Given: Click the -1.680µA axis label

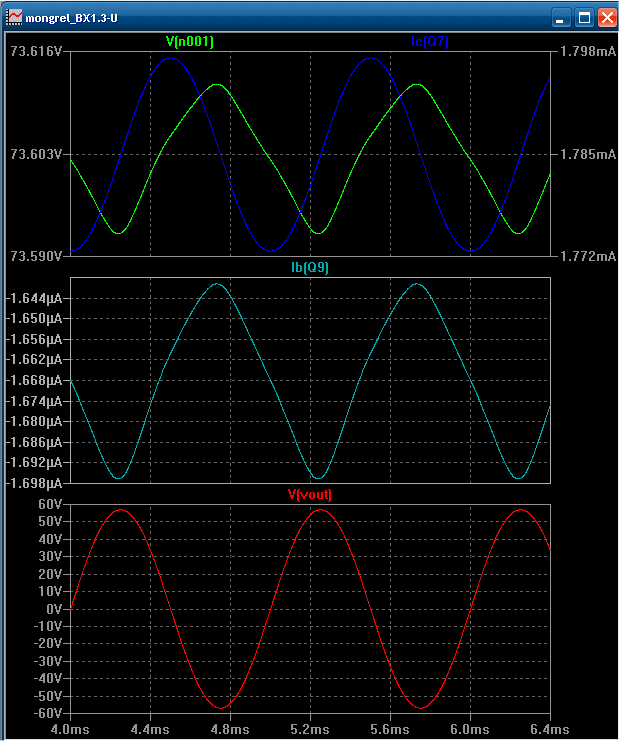Looking at the screenshot, I should (x=34, y=422).
